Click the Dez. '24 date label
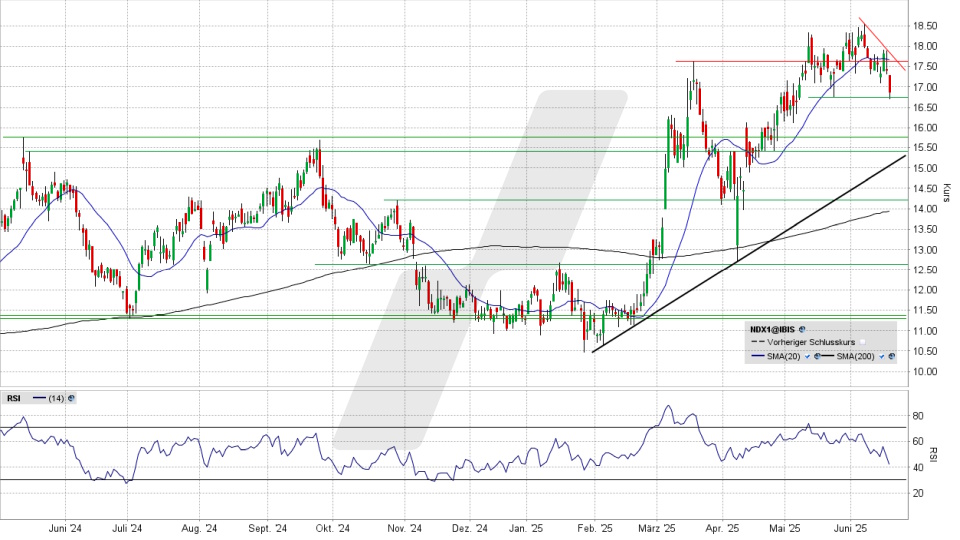This screenshot has height=540, width=960. (x=470, y=528)
